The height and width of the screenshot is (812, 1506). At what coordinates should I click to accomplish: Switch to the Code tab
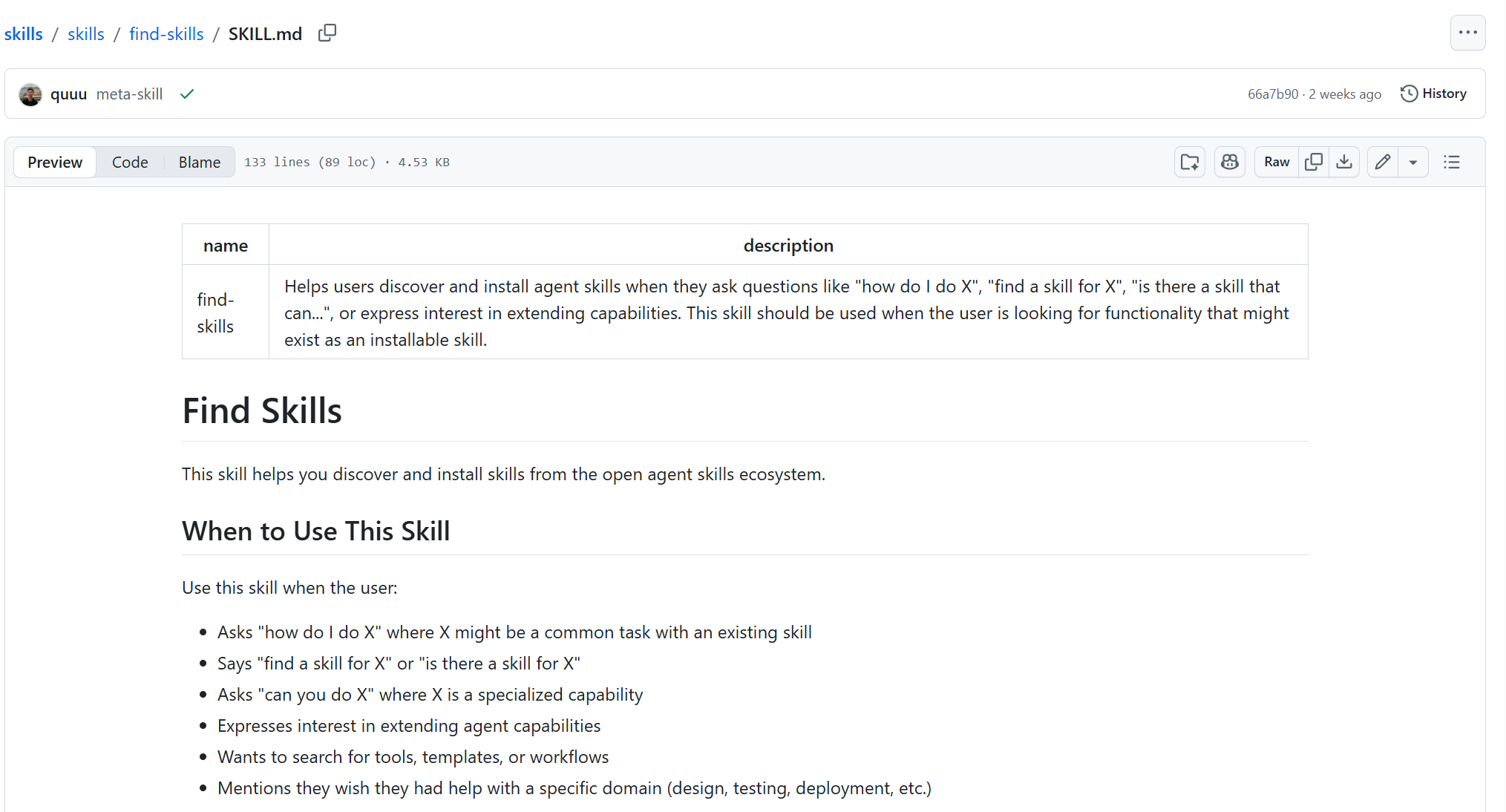(130, 162)
